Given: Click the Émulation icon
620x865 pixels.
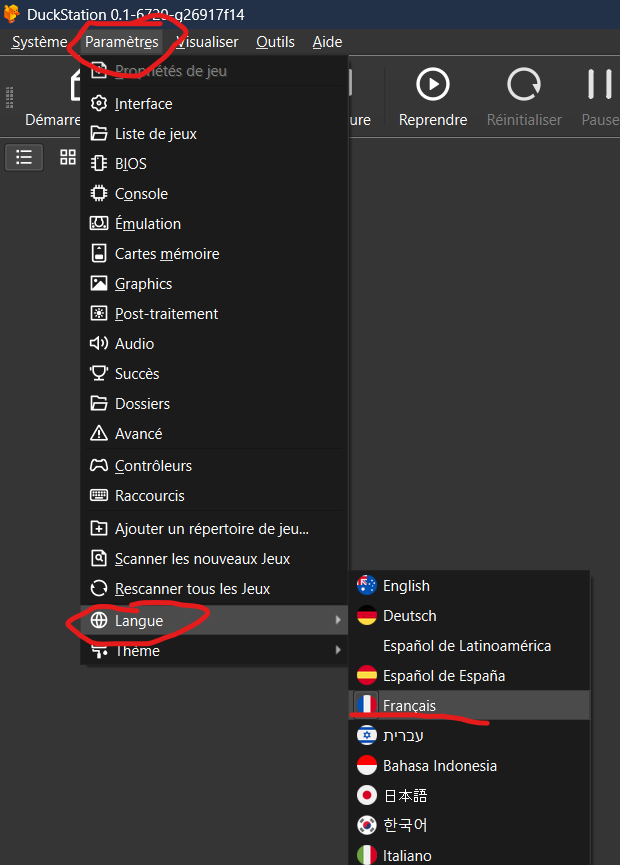Looking at the screenshot, I should (x=99, y=223).
